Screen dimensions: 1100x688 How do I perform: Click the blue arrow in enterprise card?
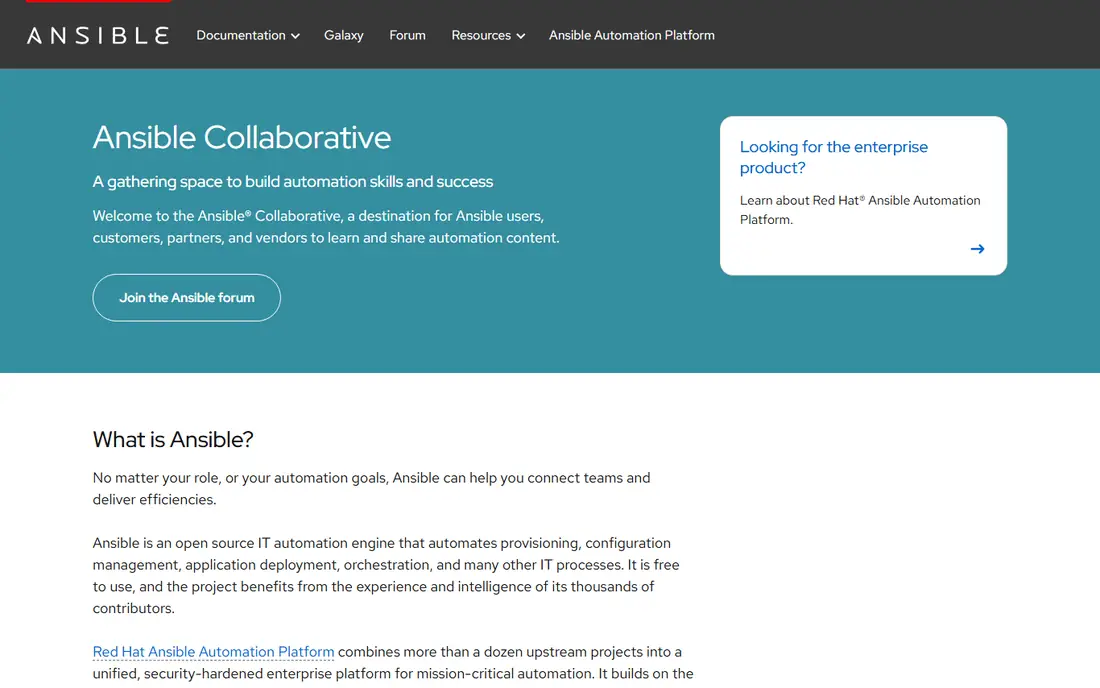pyautogui.click(x=977, y=249)
